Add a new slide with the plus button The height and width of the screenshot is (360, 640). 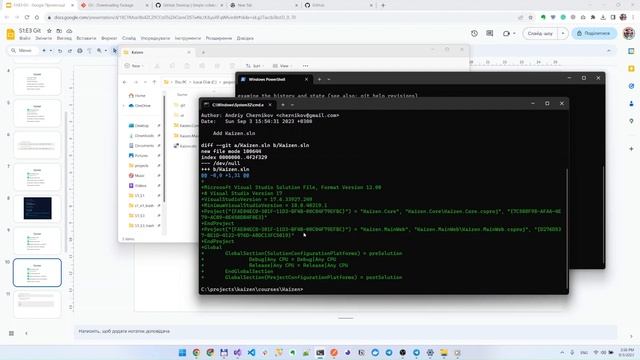44,51
